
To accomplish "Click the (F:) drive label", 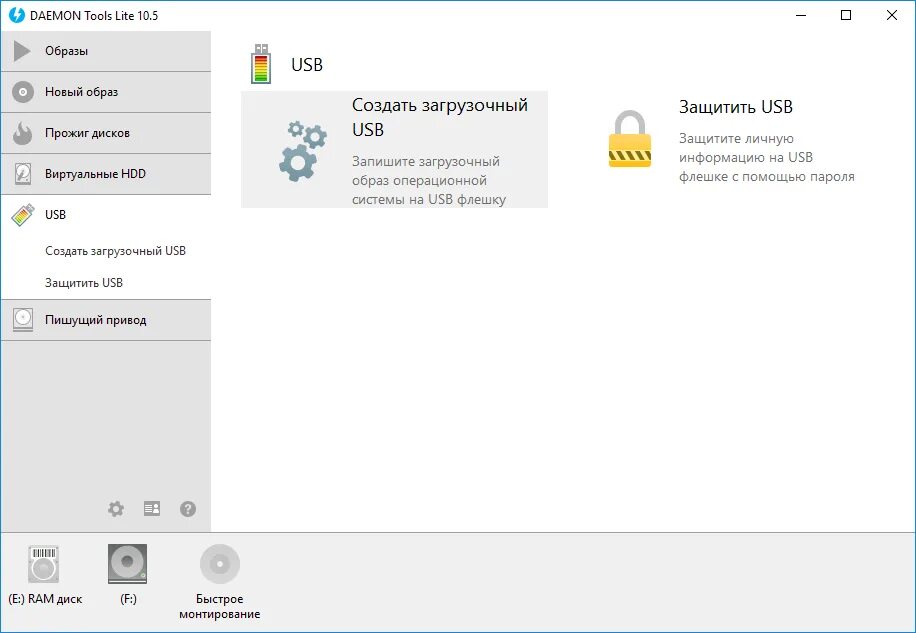I will click(128, 599).
